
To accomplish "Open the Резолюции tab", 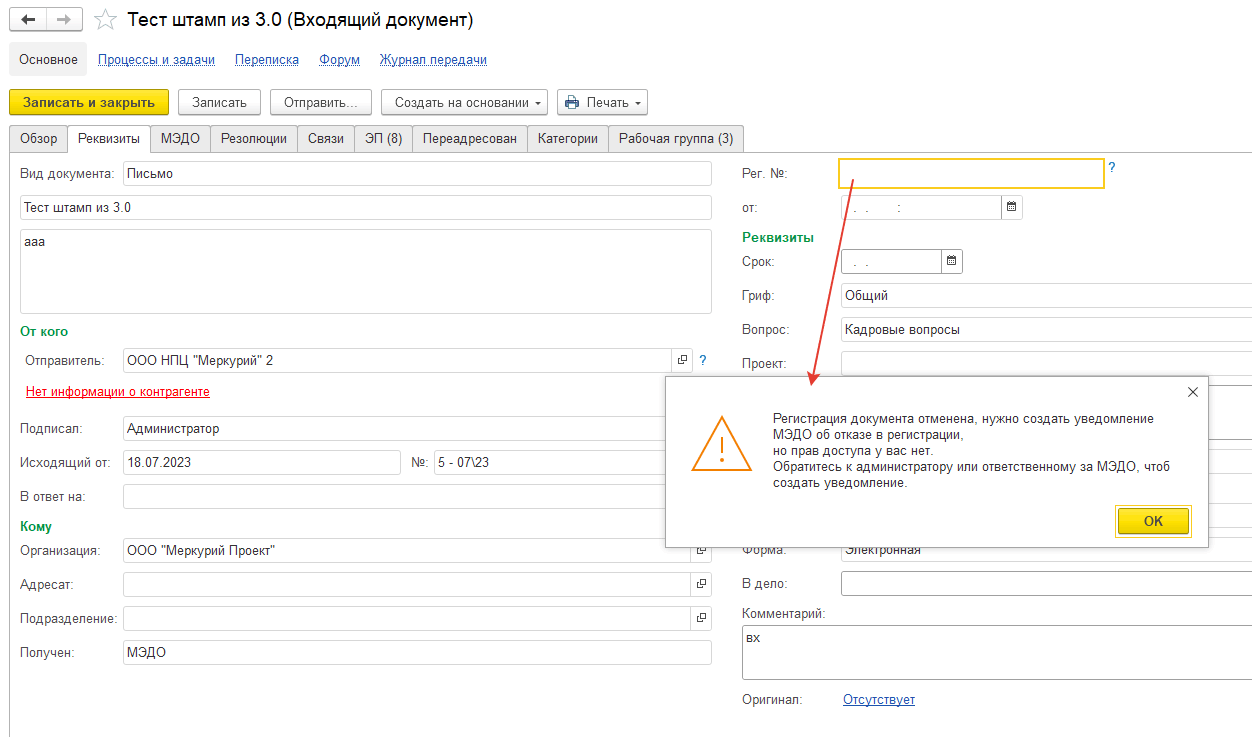I will coord(253,139).
